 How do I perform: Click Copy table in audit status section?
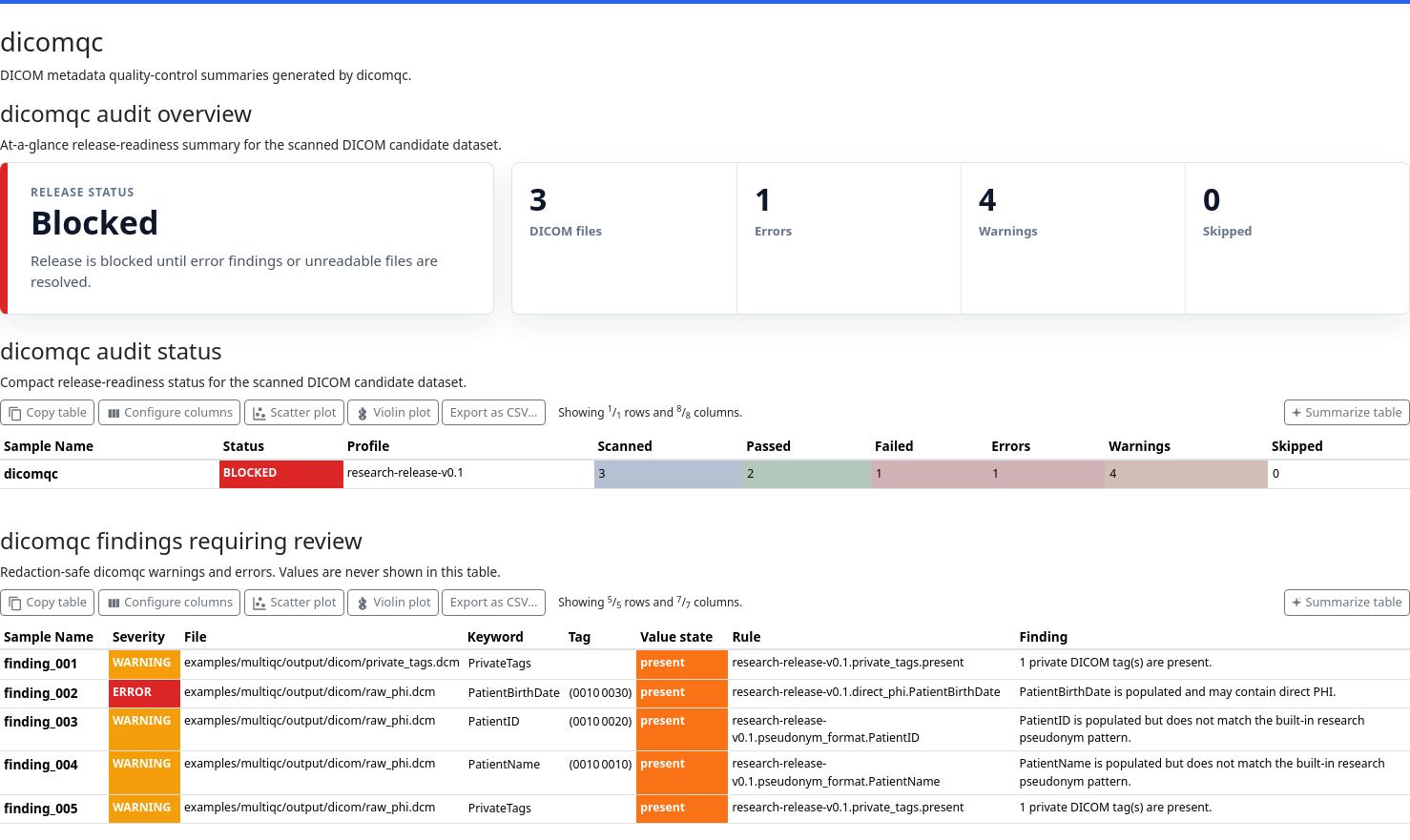tap(48, 413)
